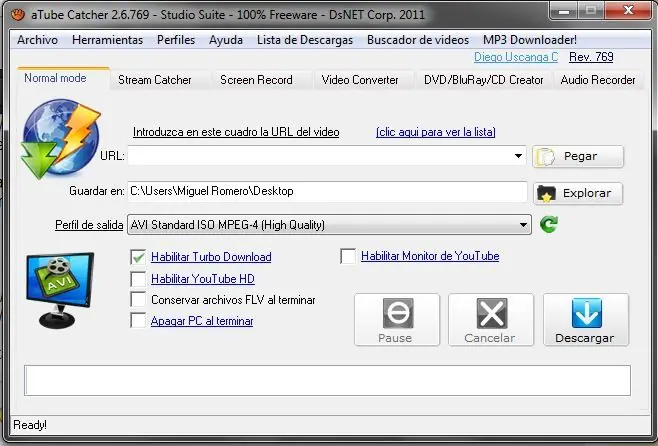Click the empty download list box
Screen dimensions: 658x446
point(327,380)
